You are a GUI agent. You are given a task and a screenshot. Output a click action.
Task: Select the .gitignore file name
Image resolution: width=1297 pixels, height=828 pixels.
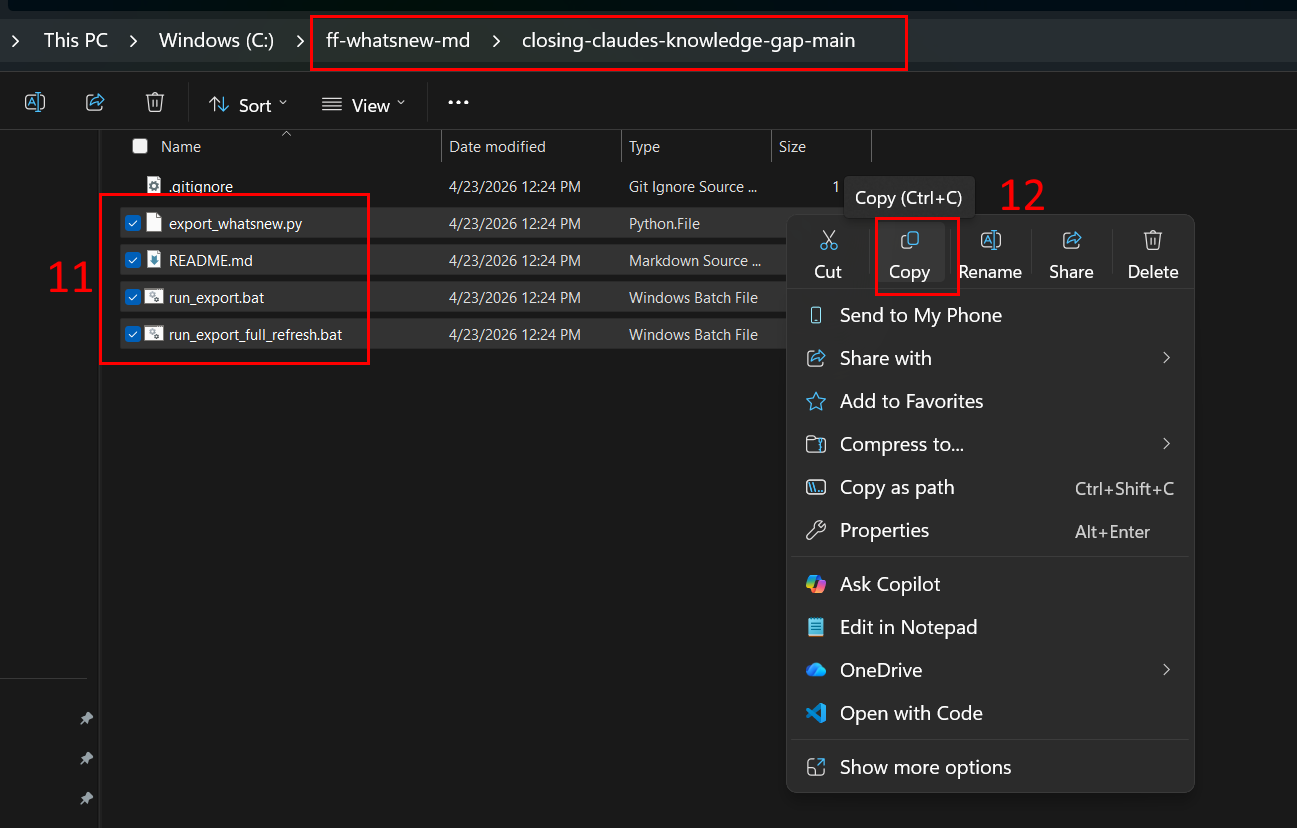(201, 186)
